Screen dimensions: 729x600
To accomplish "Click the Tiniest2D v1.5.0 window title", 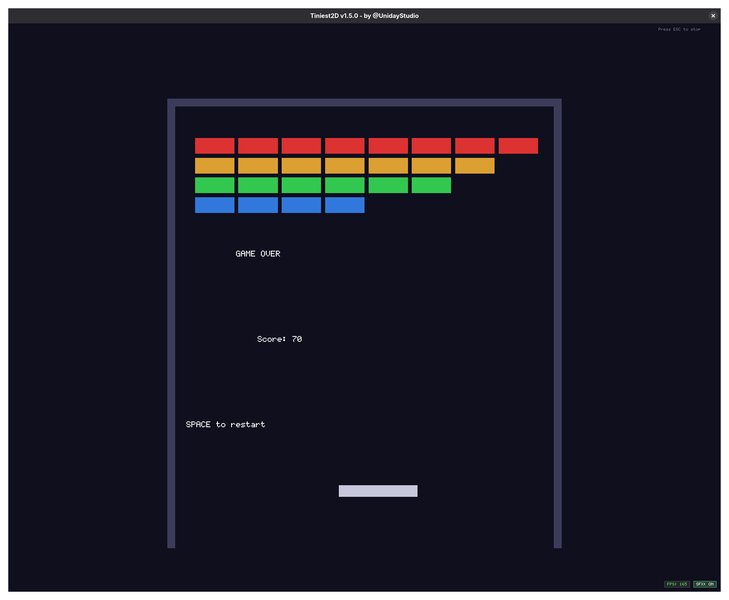I will (x=364, y=16).
